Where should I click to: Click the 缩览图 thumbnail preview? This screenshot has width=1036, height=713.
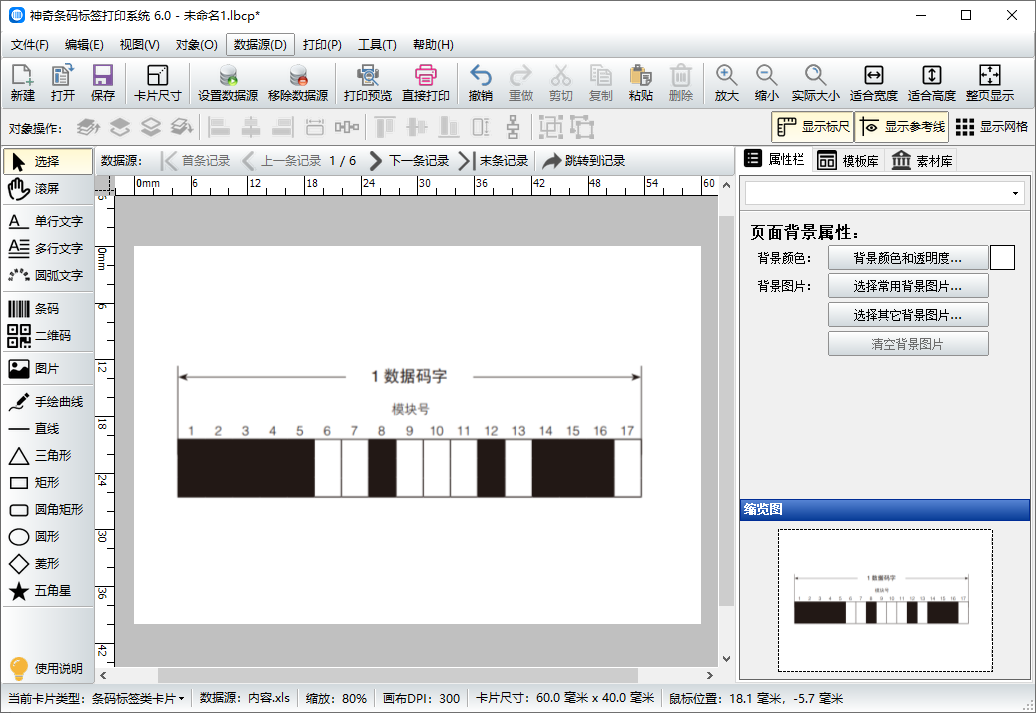point(885,600)
